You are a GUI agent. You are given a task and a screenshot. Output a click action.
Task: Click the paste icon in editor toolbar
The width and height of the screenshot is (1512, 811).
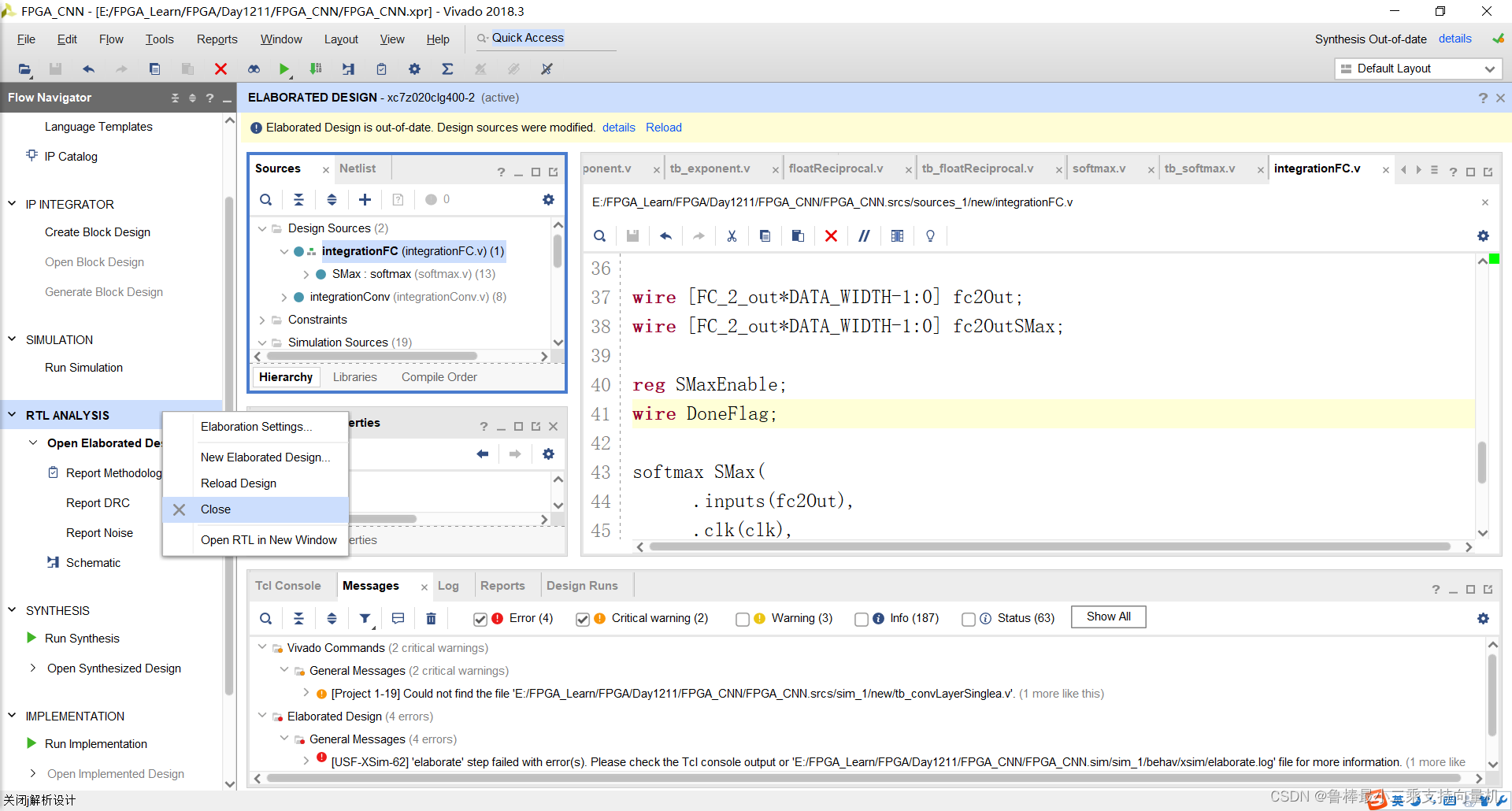(x=798, y=236)
